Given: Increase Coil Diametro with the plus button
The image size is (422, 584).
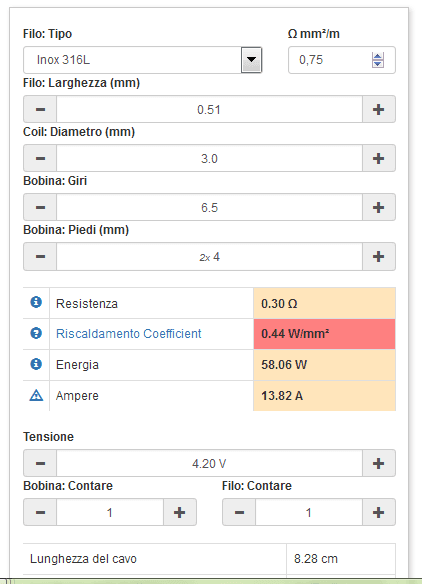Looking at the screenshot, I should point(378,158).
